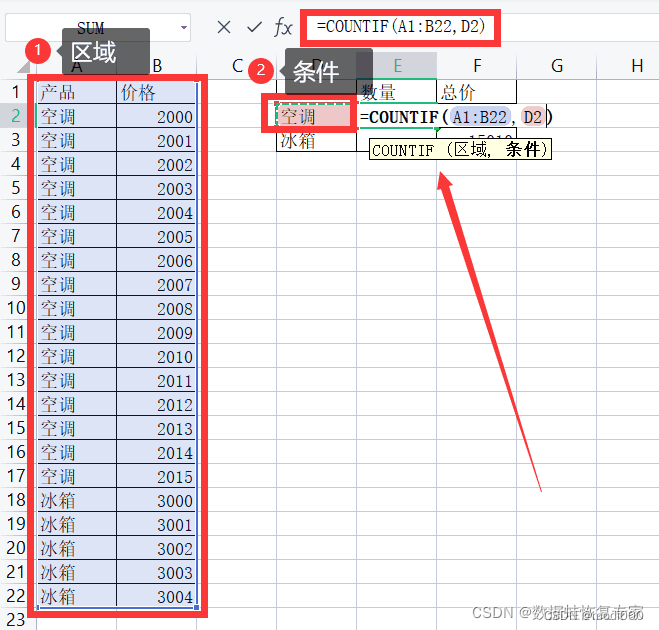
Task: Click cell E1 header 数量
Action: [397, 92]
